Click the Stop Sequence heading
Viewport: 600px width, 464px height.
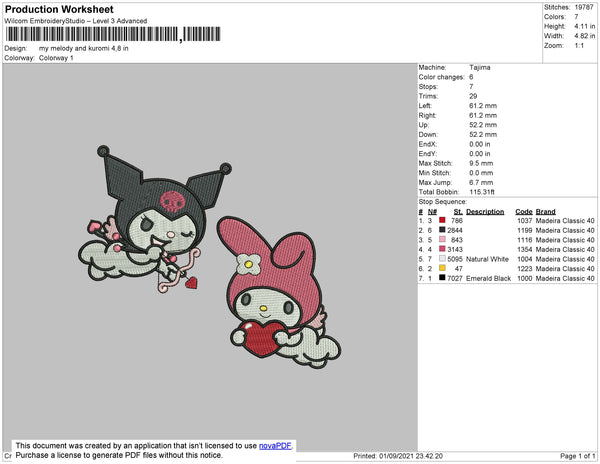443,202
